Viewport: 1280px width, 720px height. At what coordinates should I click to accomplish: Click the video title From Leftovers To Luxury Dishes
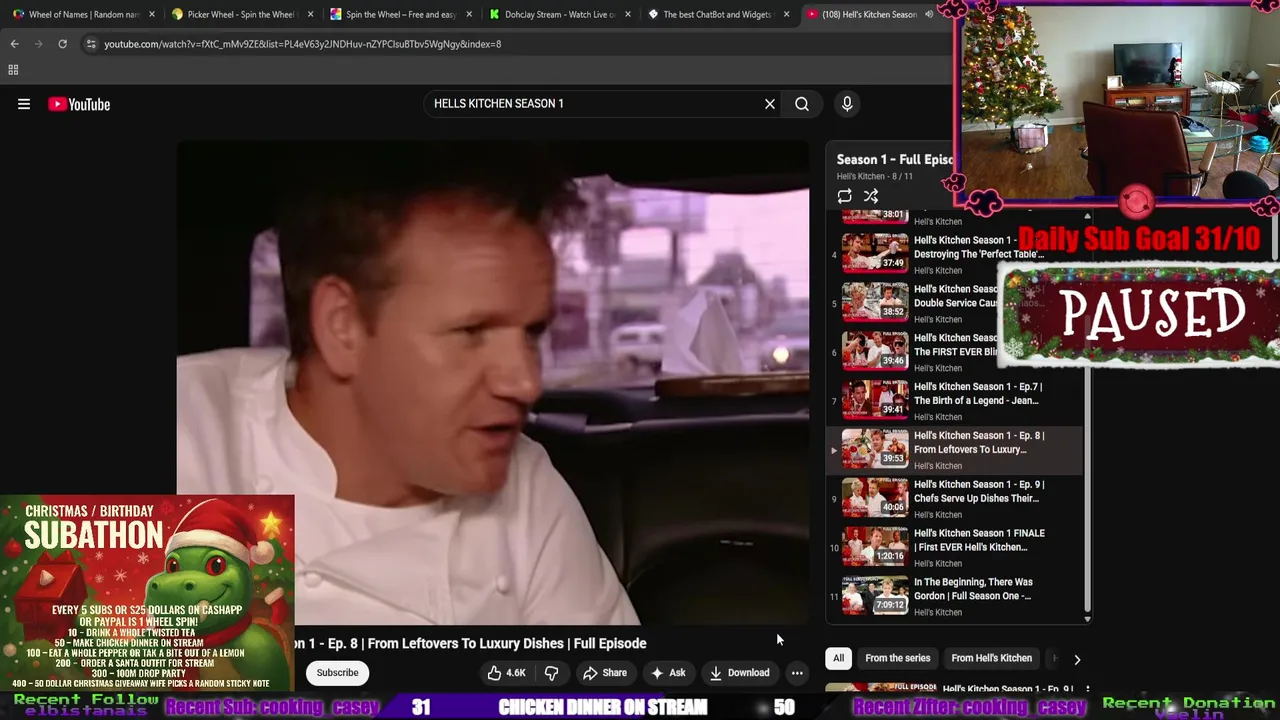470,643
